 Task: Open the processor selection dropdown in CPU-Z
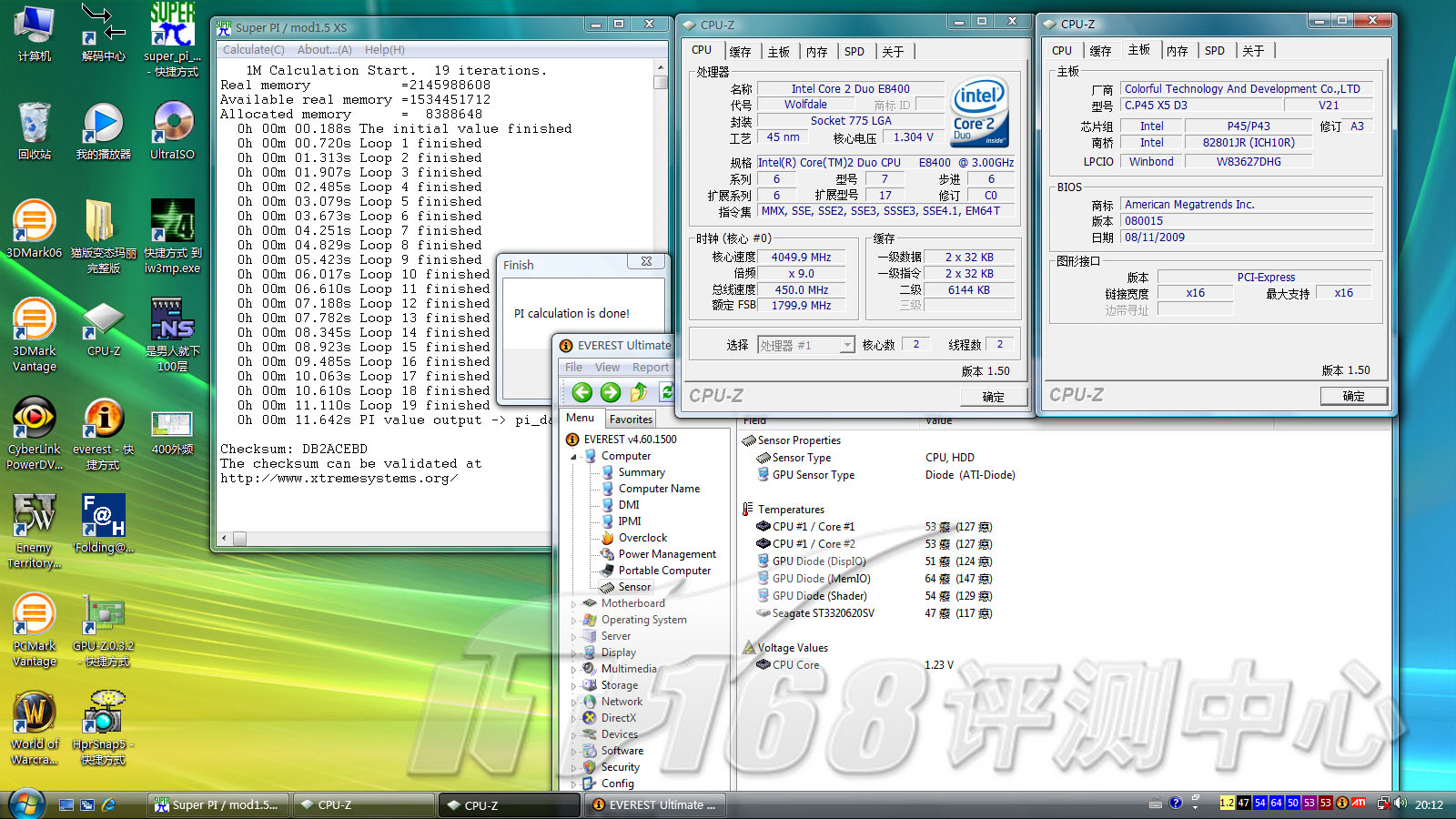point(846,345)
